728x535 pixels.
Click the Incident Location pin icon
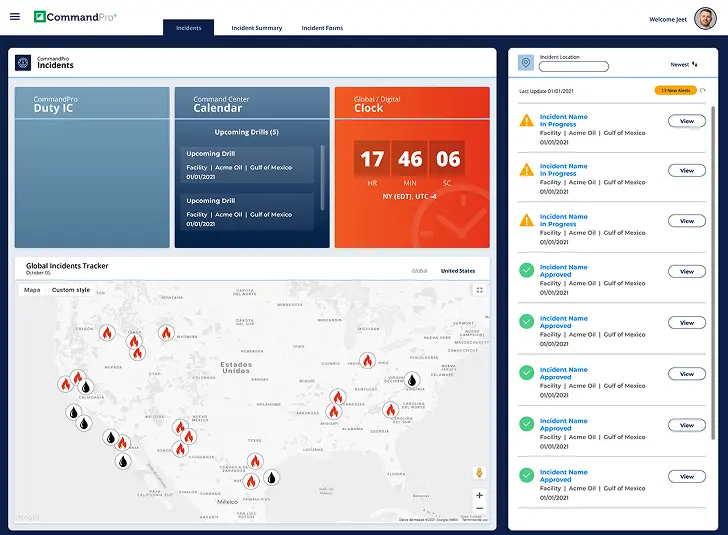pos(526,63)
